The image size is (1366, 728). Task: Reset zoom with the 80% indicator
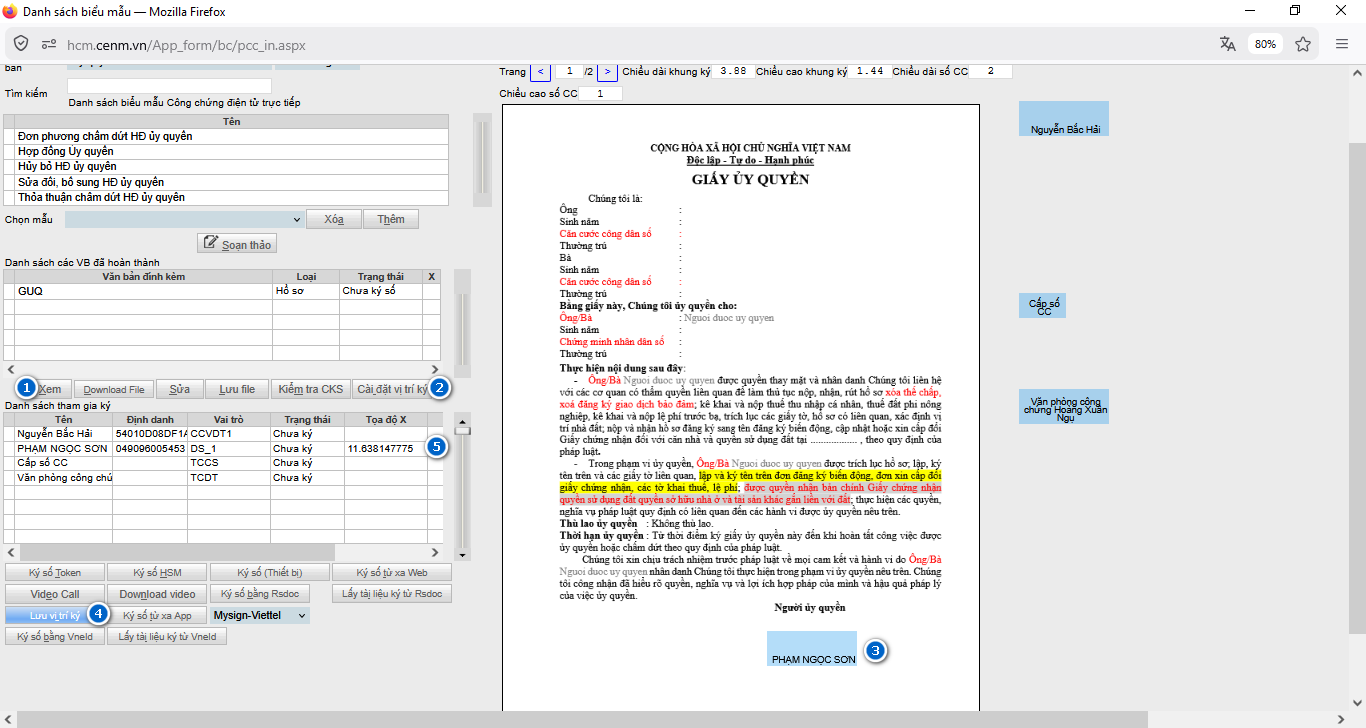tap(1265, 44)
